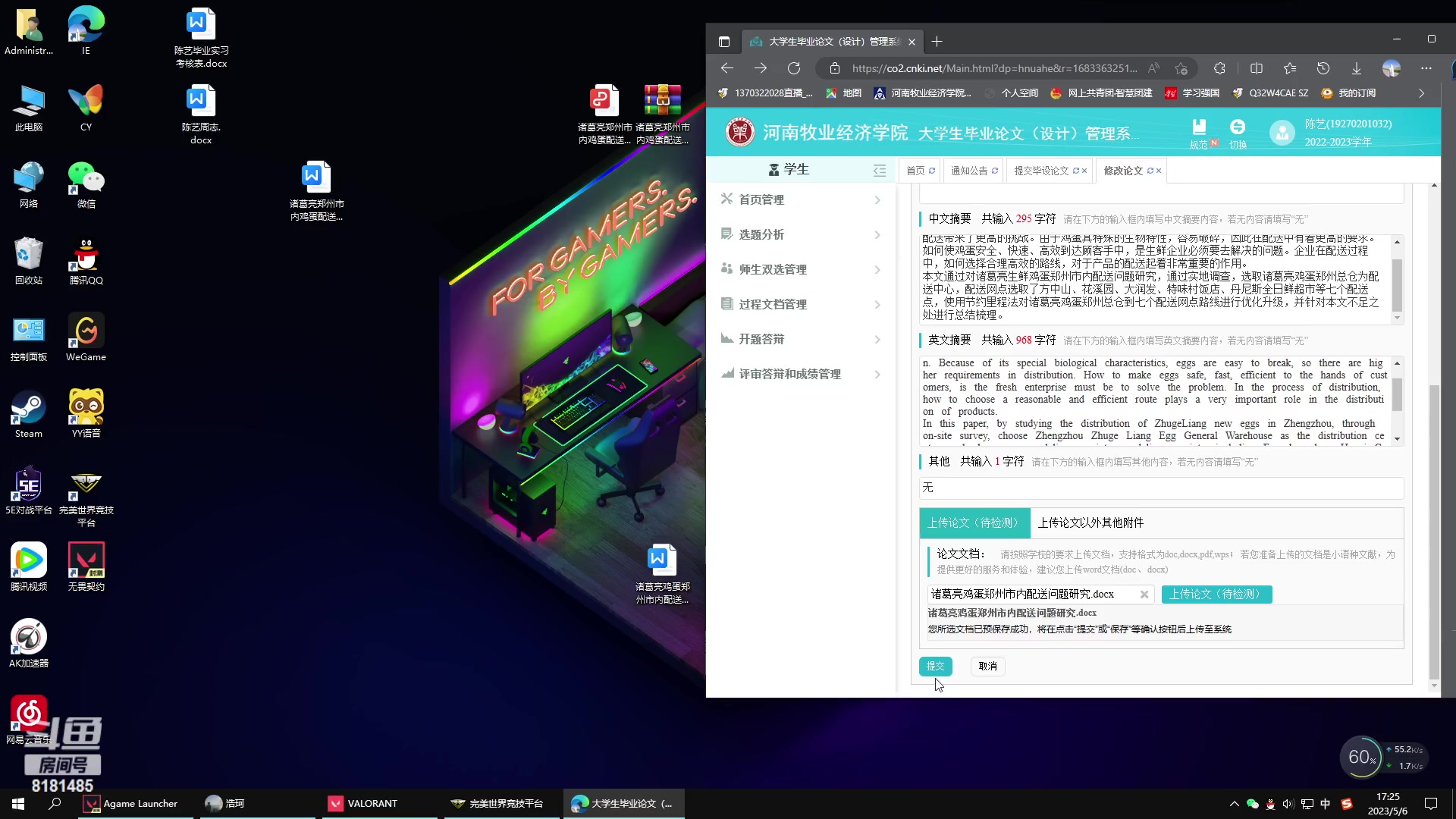Remove the selected docx file with the X
This screenshot has width=1456, height=819.
[x=1144, y=595]
